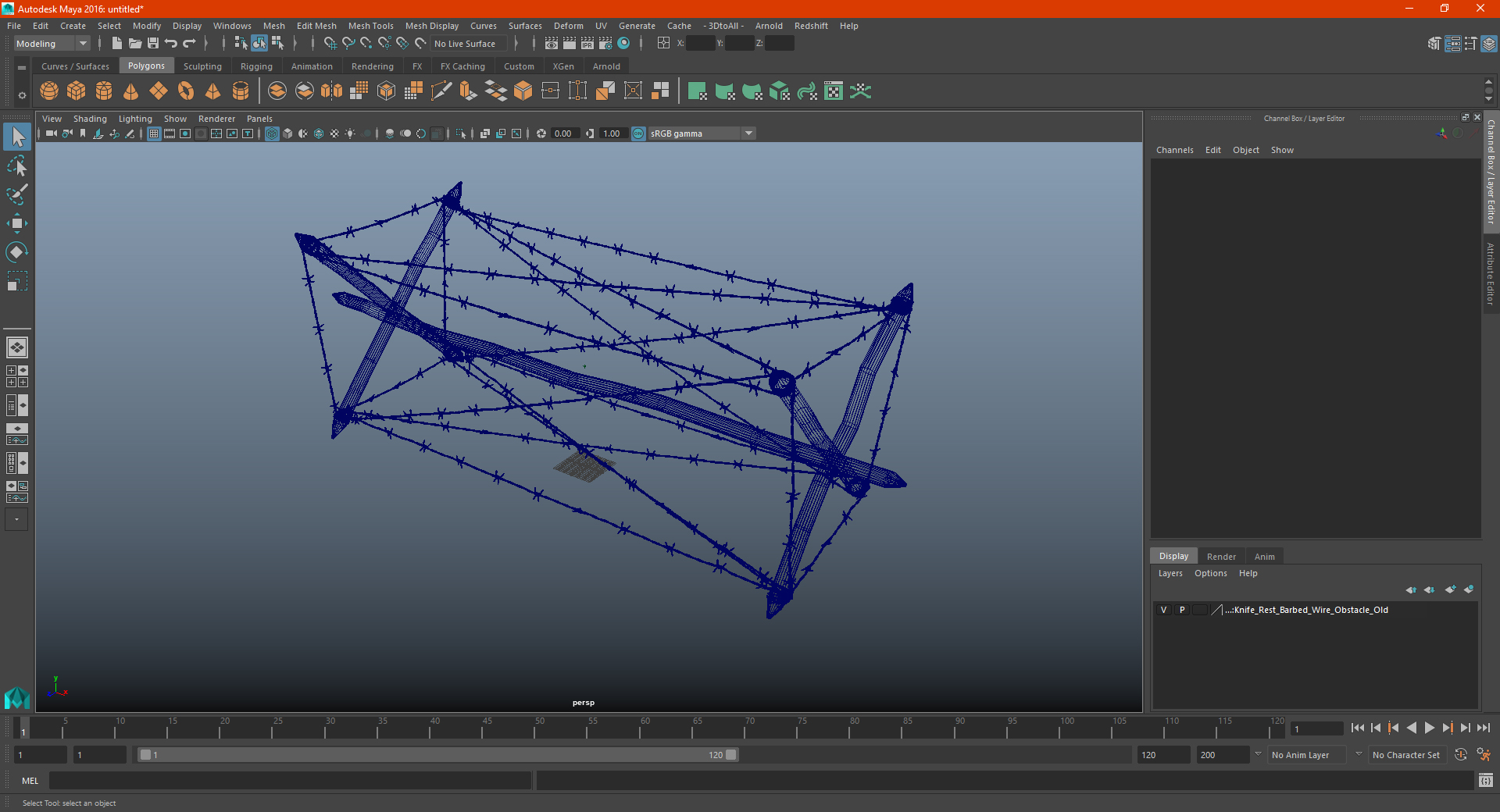Activate the Select tool in the toolbox
1500x812 pixels.
click(16, 137)
